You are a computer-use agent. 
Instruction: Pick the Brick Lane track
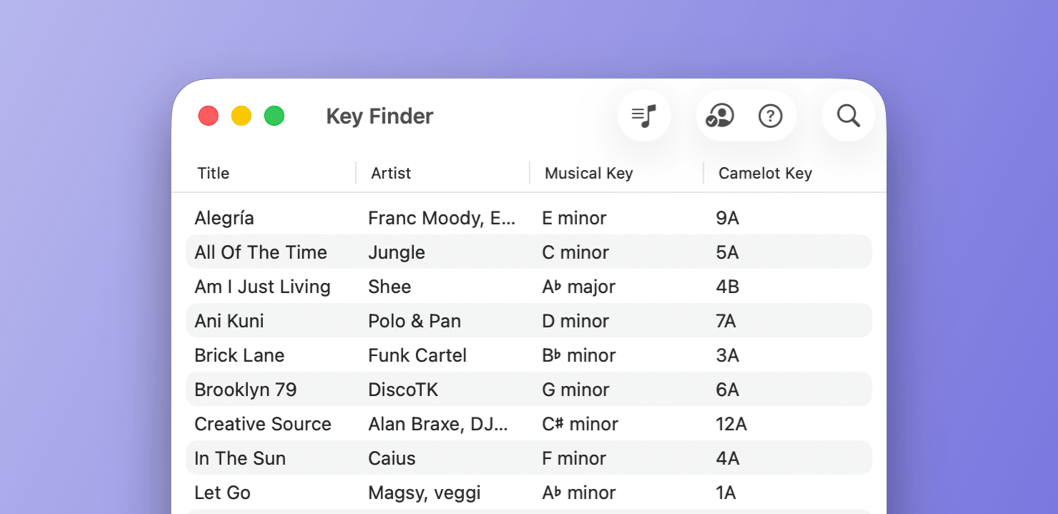[x=239, y=355]
